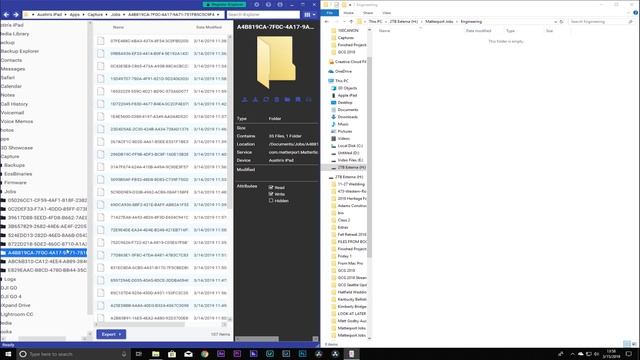The height and width of the screenshot is (360, 640).
Task: Click File Explorer's up-one-level arrow
Action: 351,22
